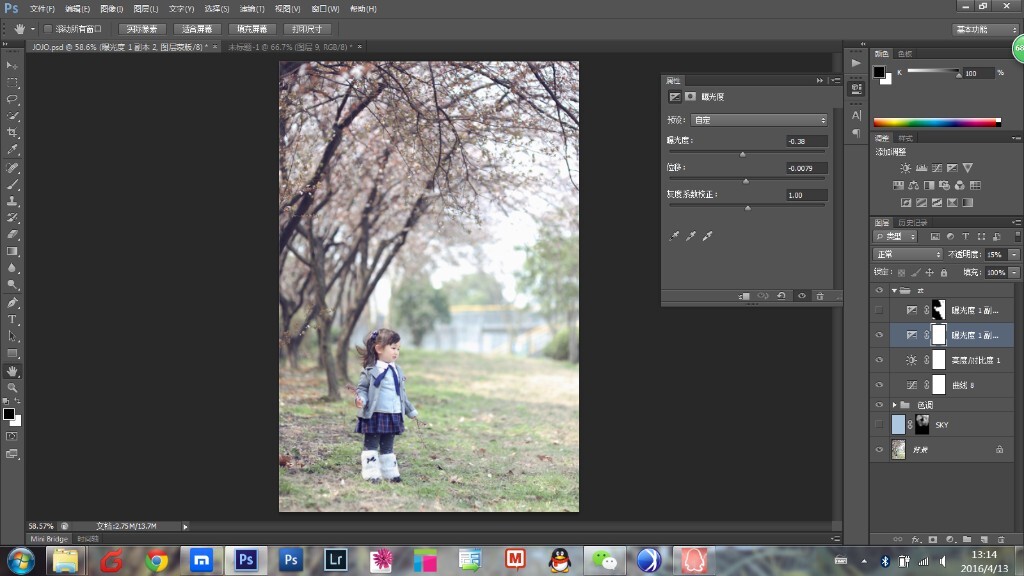Click the first options-bar button left of 适合屏幕
Image resolution: width=1024 pixels, height=576 pixels.
point(142,29)
